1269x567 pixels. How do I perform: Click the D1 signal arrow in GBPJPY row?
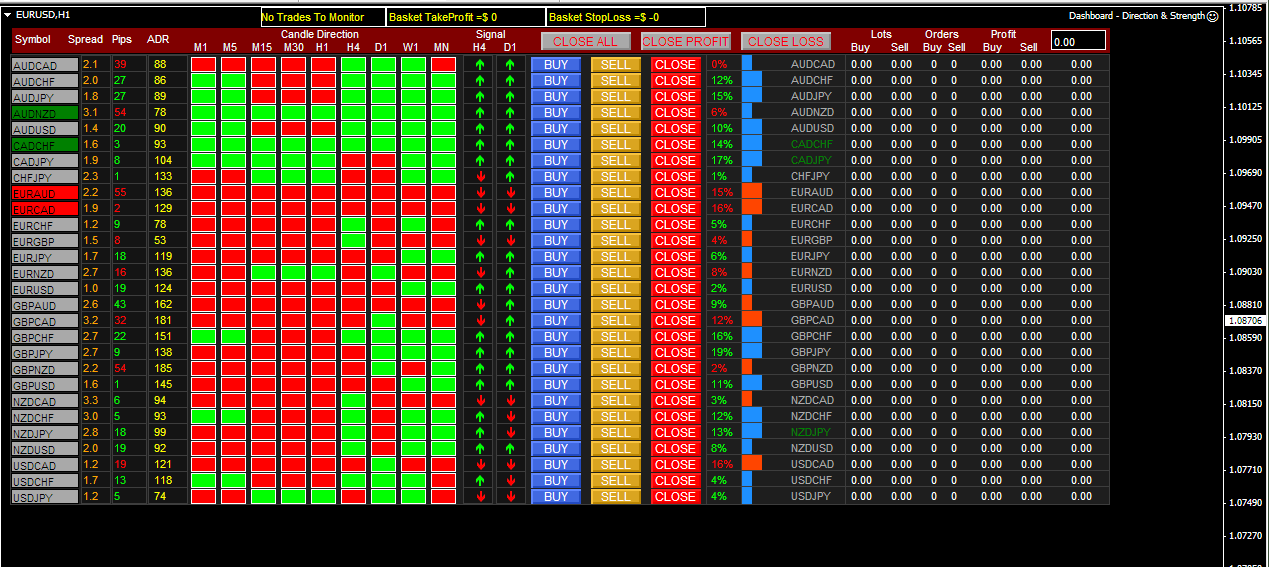click(x=510, y=352)
